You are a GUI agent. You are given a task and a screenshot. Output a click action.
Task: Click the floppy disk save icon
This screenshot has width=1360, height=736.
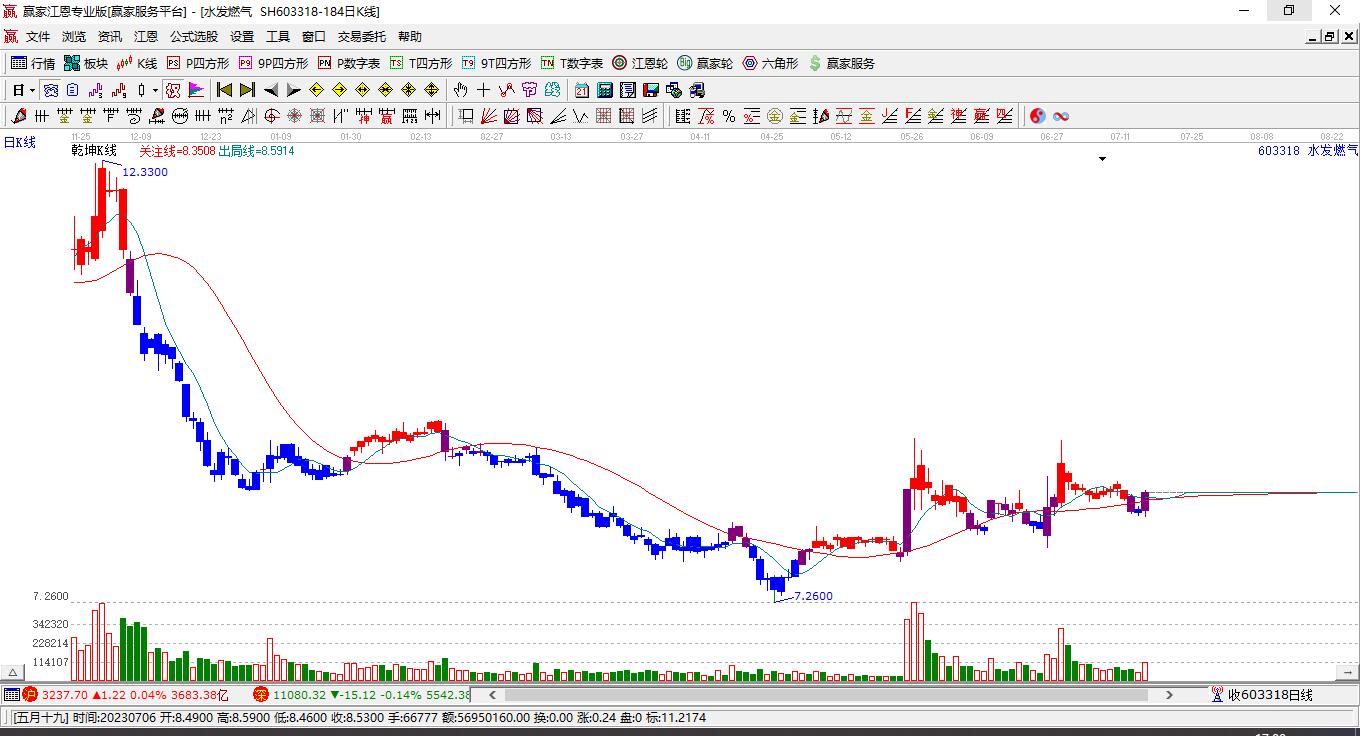click(651, 90)
